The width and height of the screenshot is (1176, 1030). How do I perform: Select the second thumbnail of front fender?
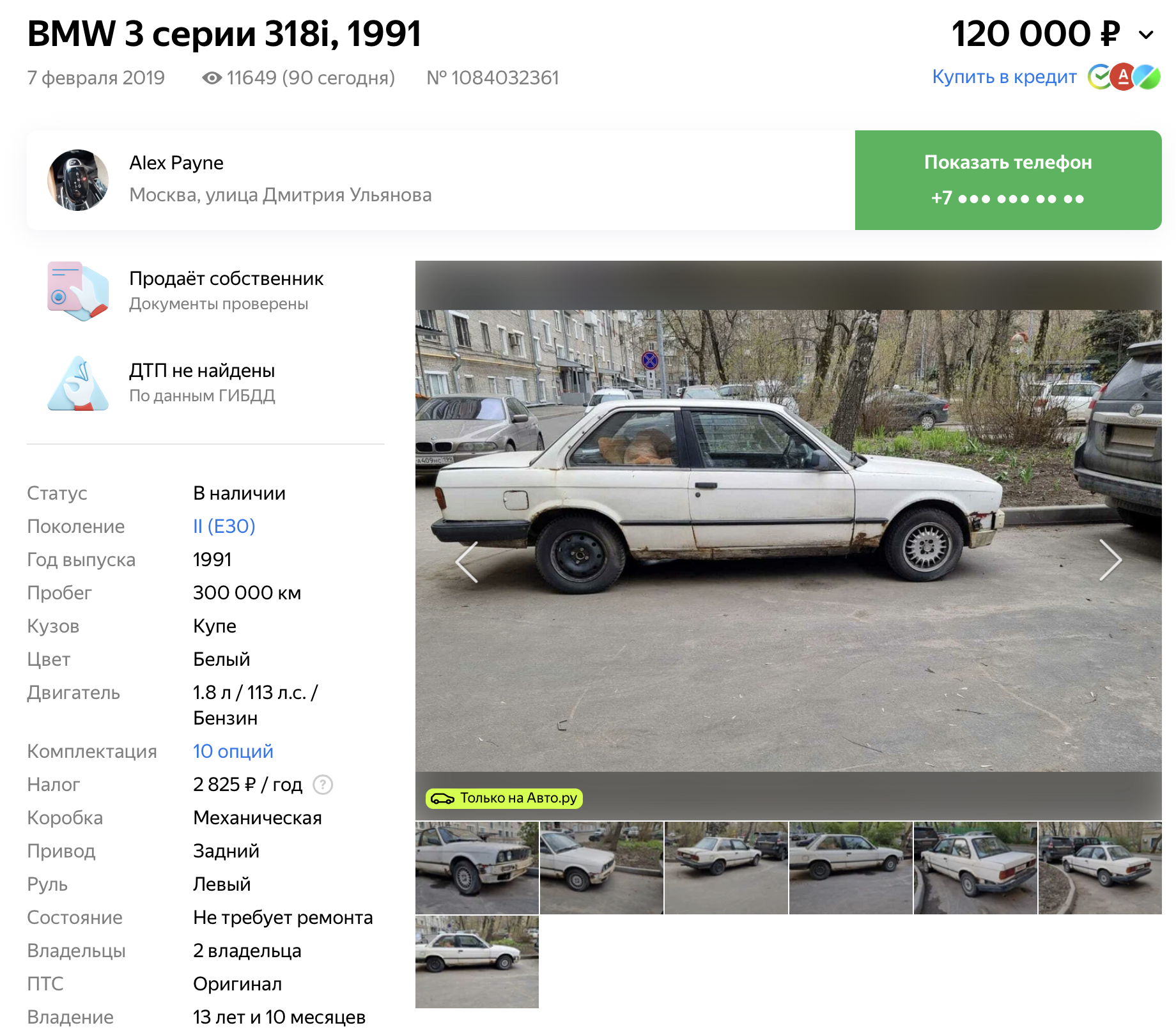pyautogui.click(x=601, y=868)
